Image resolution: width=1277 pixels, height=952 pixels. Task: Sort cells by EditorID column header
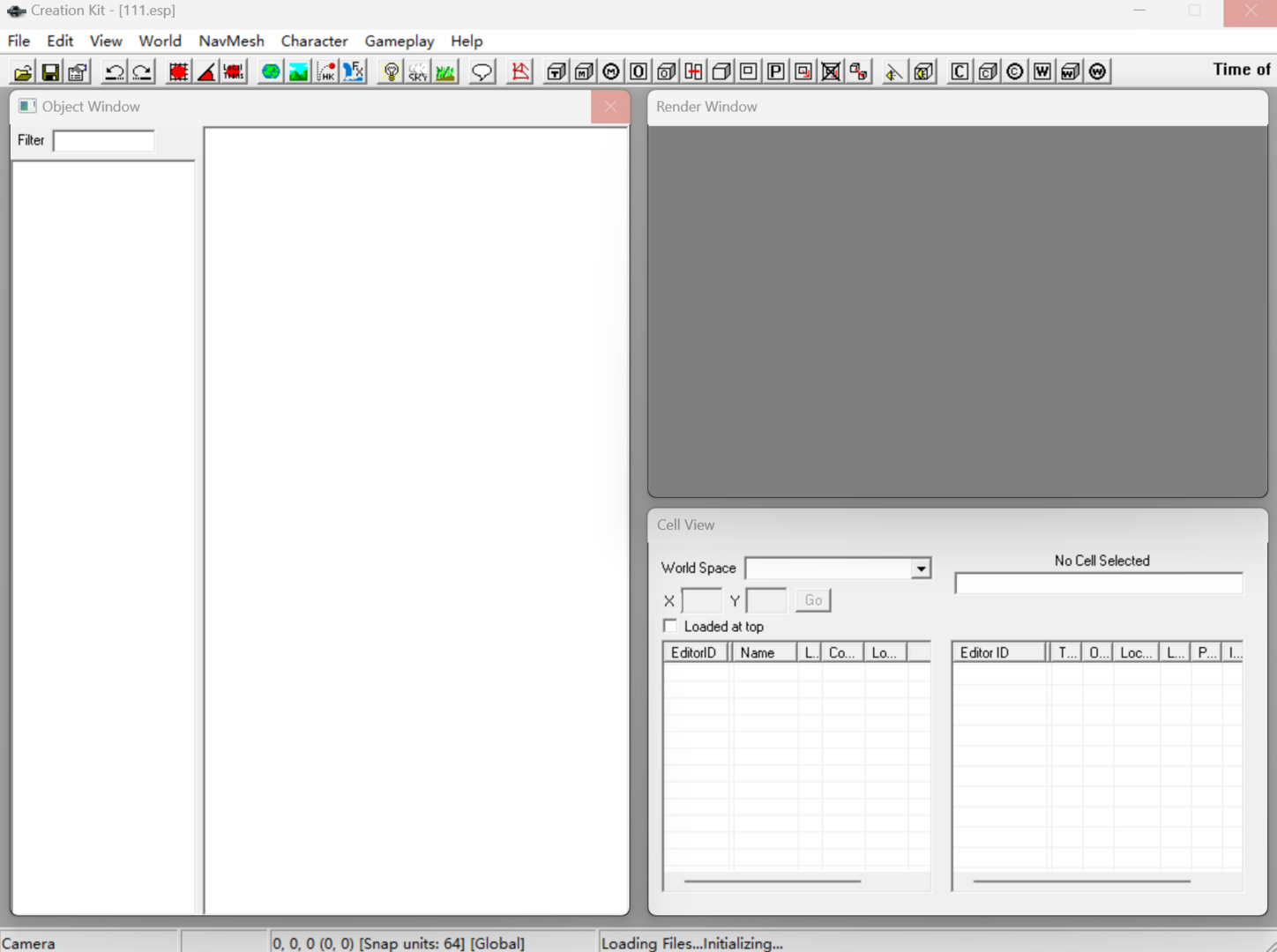click(x=697, y=652)
